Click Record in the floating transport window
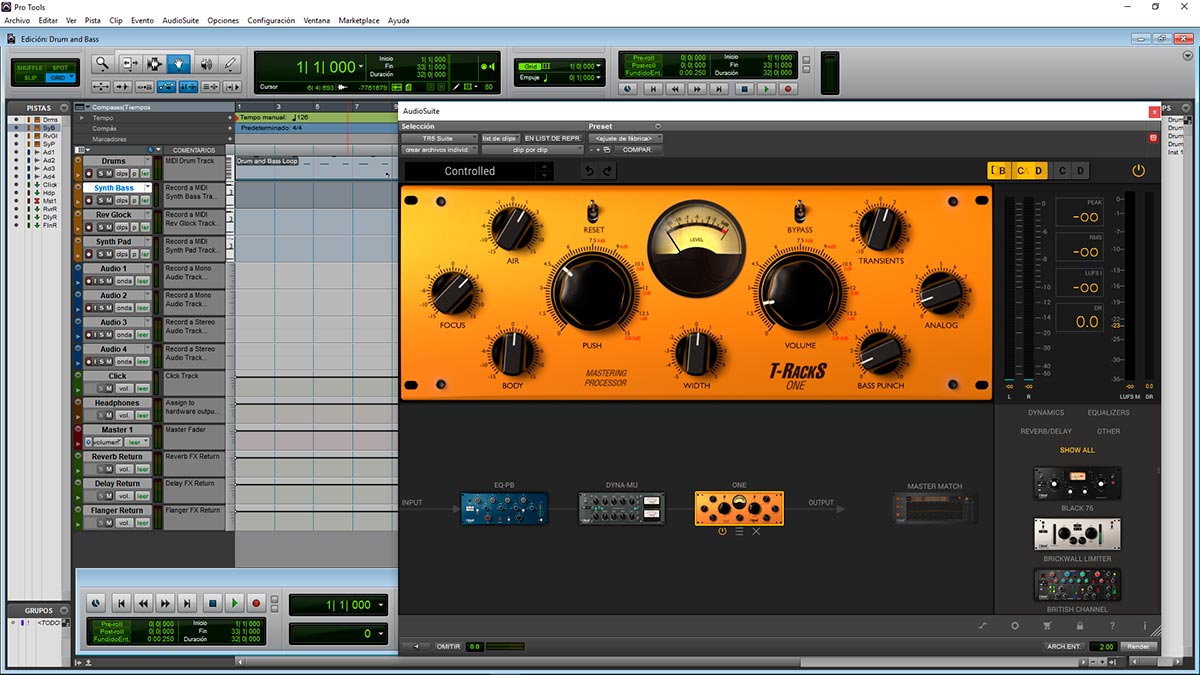 click(256, 603)
